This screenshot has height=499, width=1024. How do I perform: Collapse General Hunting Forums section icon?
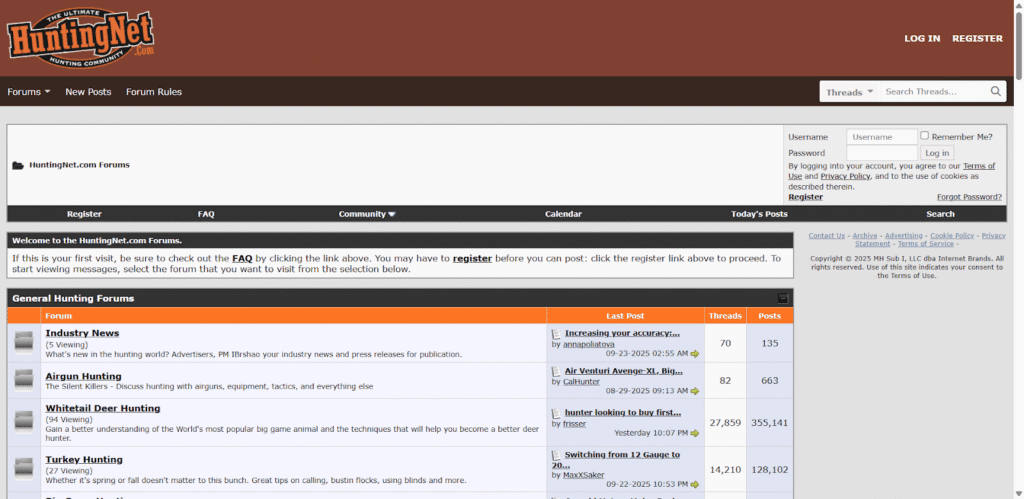pos(783,298)
